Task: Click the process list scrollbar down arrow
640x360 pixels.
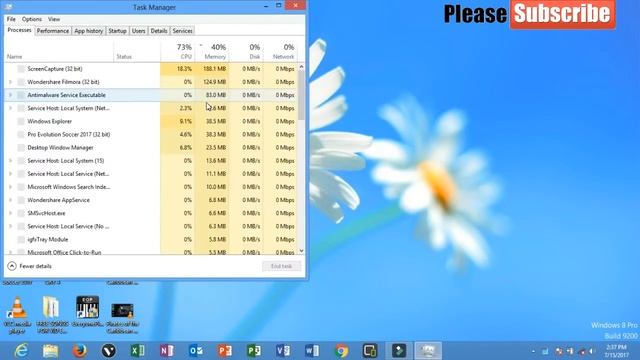Action: point(302,251)
